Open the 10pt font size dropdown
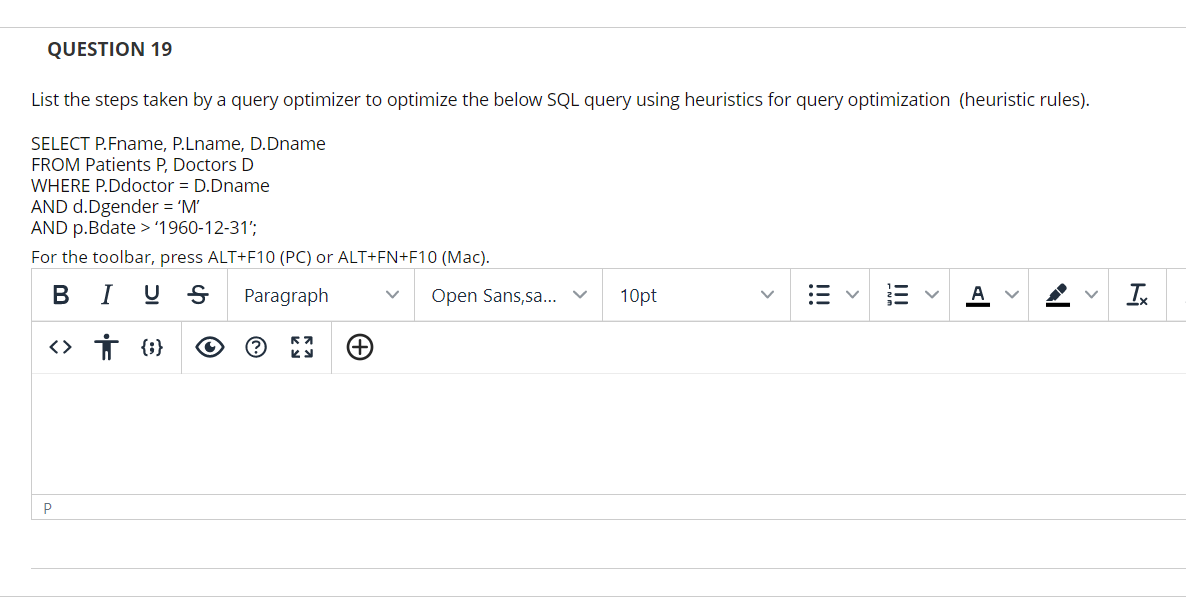Screen dimensions: 1186x597 coord(695,294)
